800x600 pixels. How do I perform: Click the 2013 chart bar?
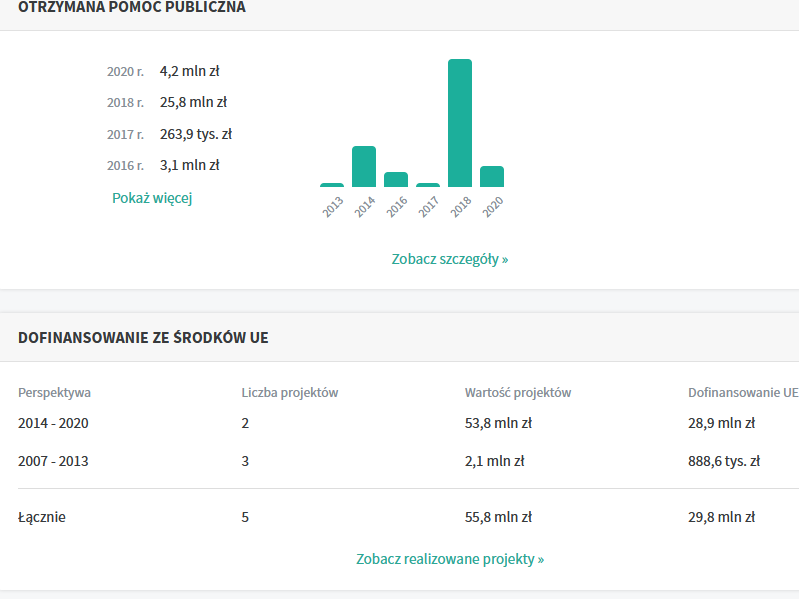tap(332, 185)
